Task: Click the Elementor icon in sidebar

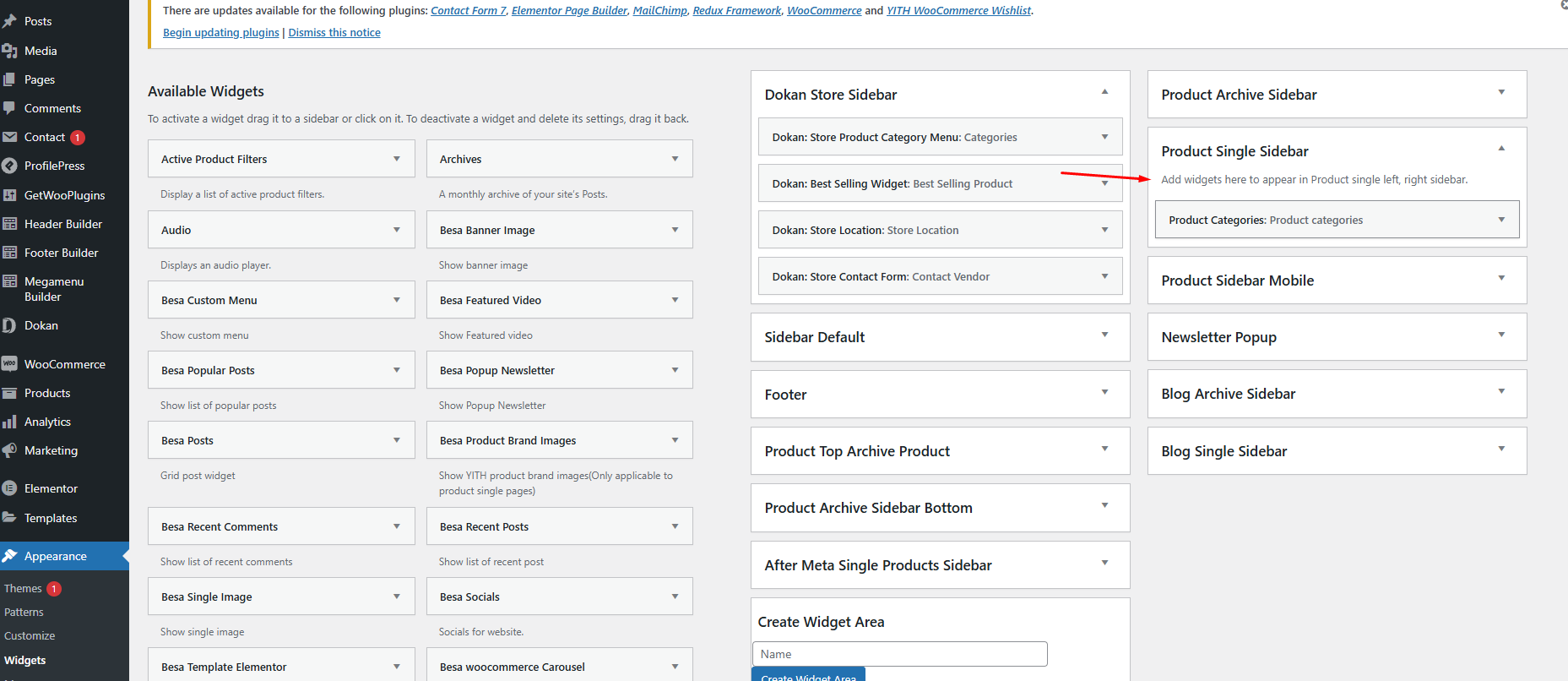Action: point(9,488)
